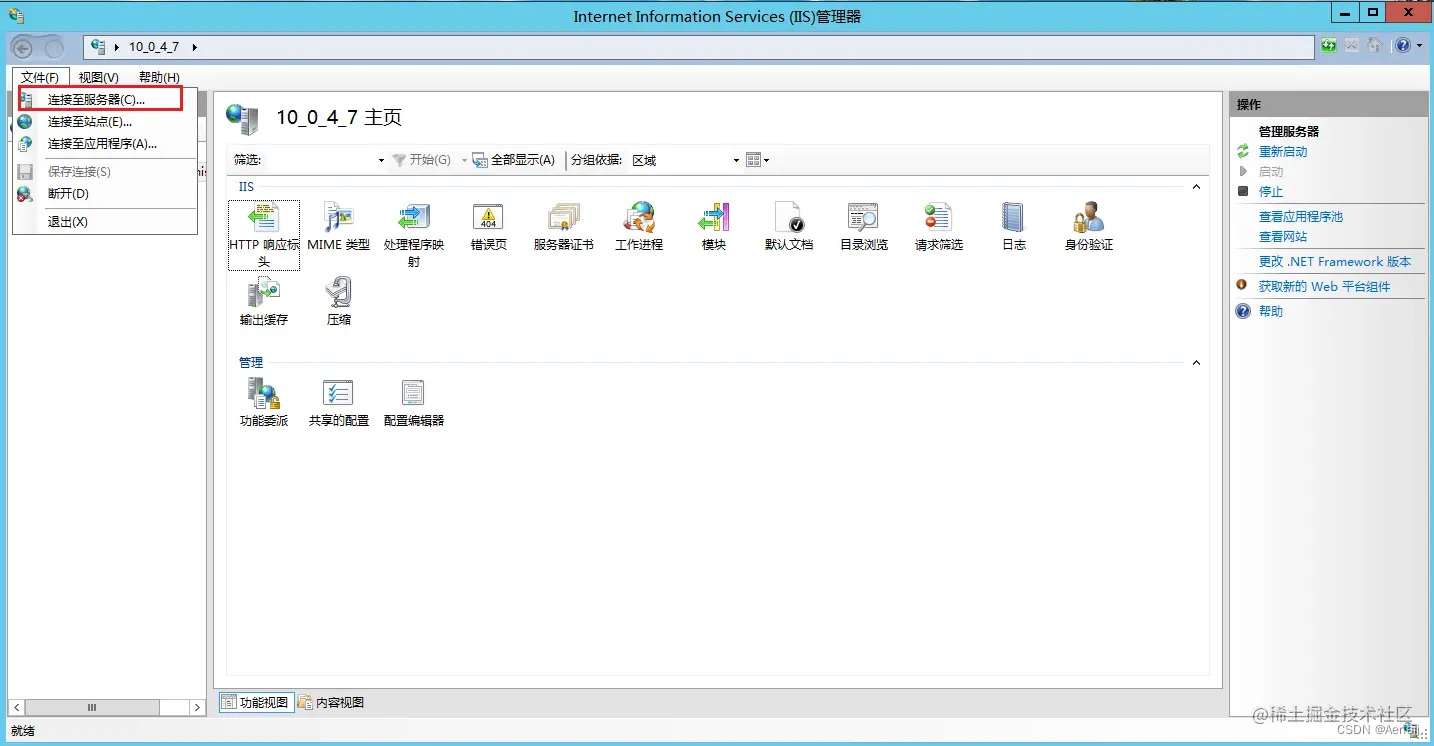Choose 连接至服务器(C)... from the menu
Image resolution: width=1434 pixels, height=746 pixels.
click(x=104, y=100)
